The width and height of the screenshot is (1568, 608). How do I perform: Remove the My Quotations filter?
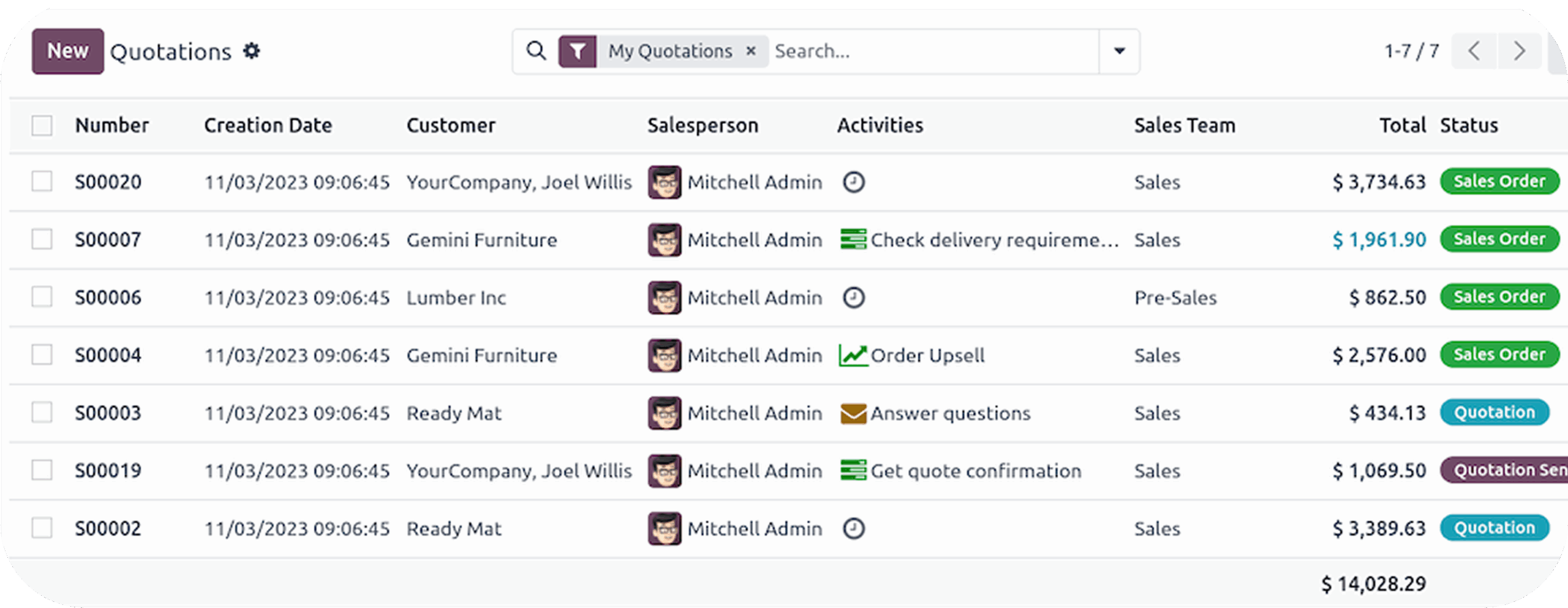(750, 51)
